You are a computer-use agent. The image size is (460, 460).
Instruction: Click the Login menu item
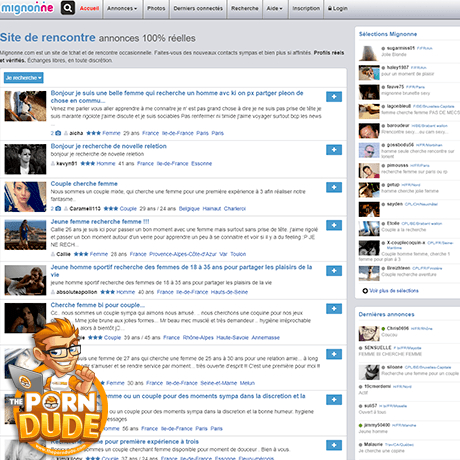pos(338,8)
